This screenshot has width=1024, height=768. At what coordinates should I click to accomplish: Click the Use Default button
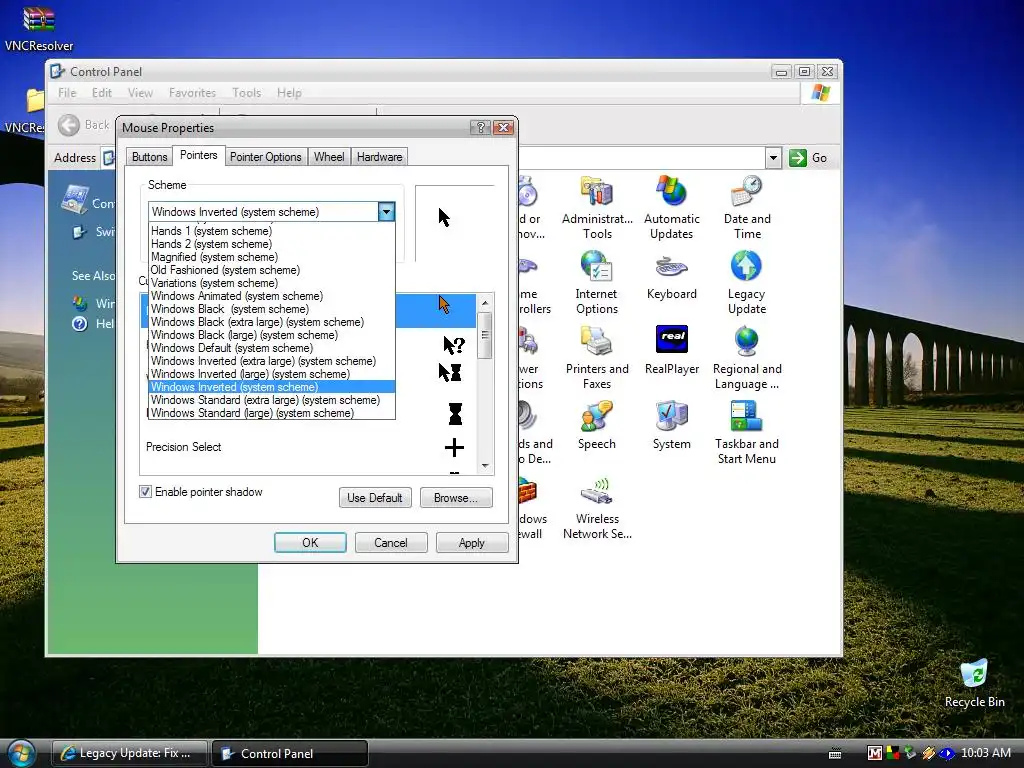pos(375,498)
